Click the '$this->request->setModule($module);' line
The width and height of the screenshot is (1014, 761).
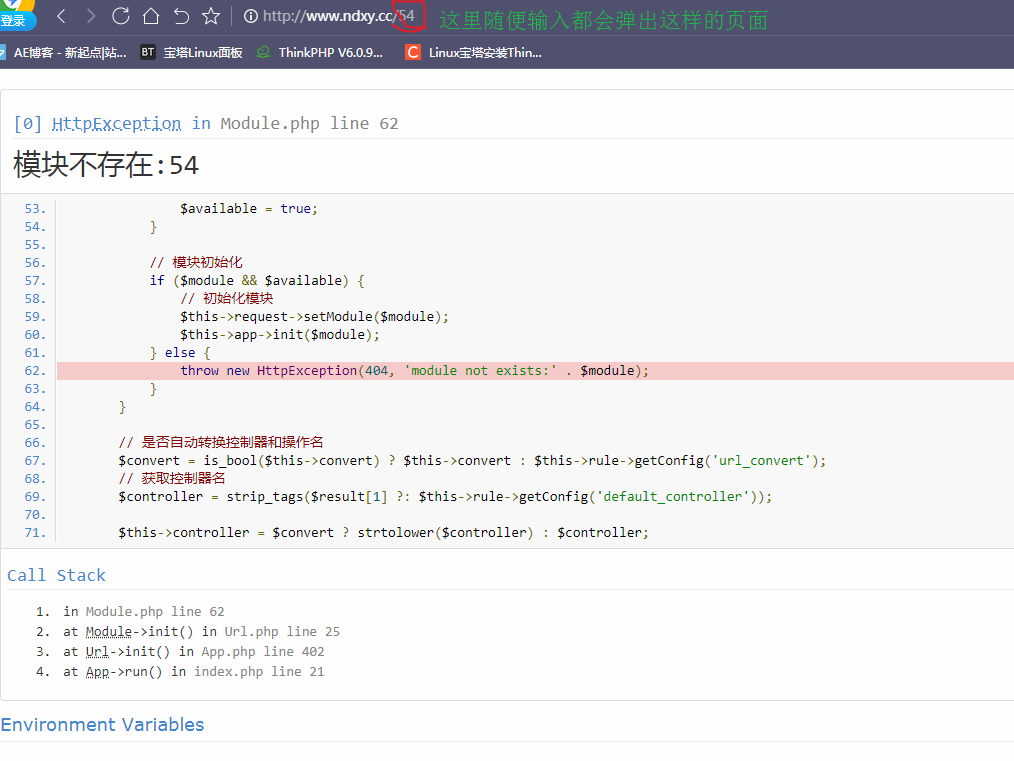(314, 317)
